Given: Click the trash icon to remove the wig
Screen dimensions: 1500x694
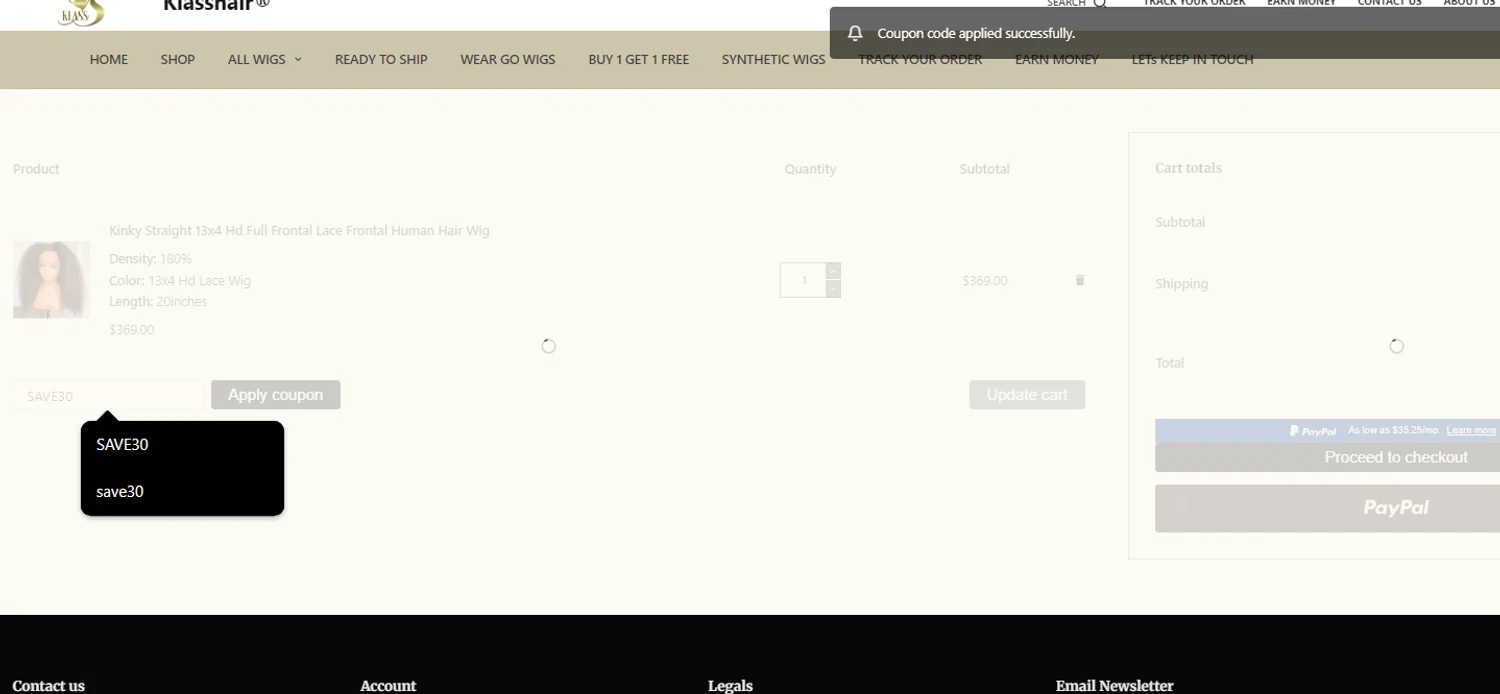Looking at the screenshot, I should (x=1079, y=280).
